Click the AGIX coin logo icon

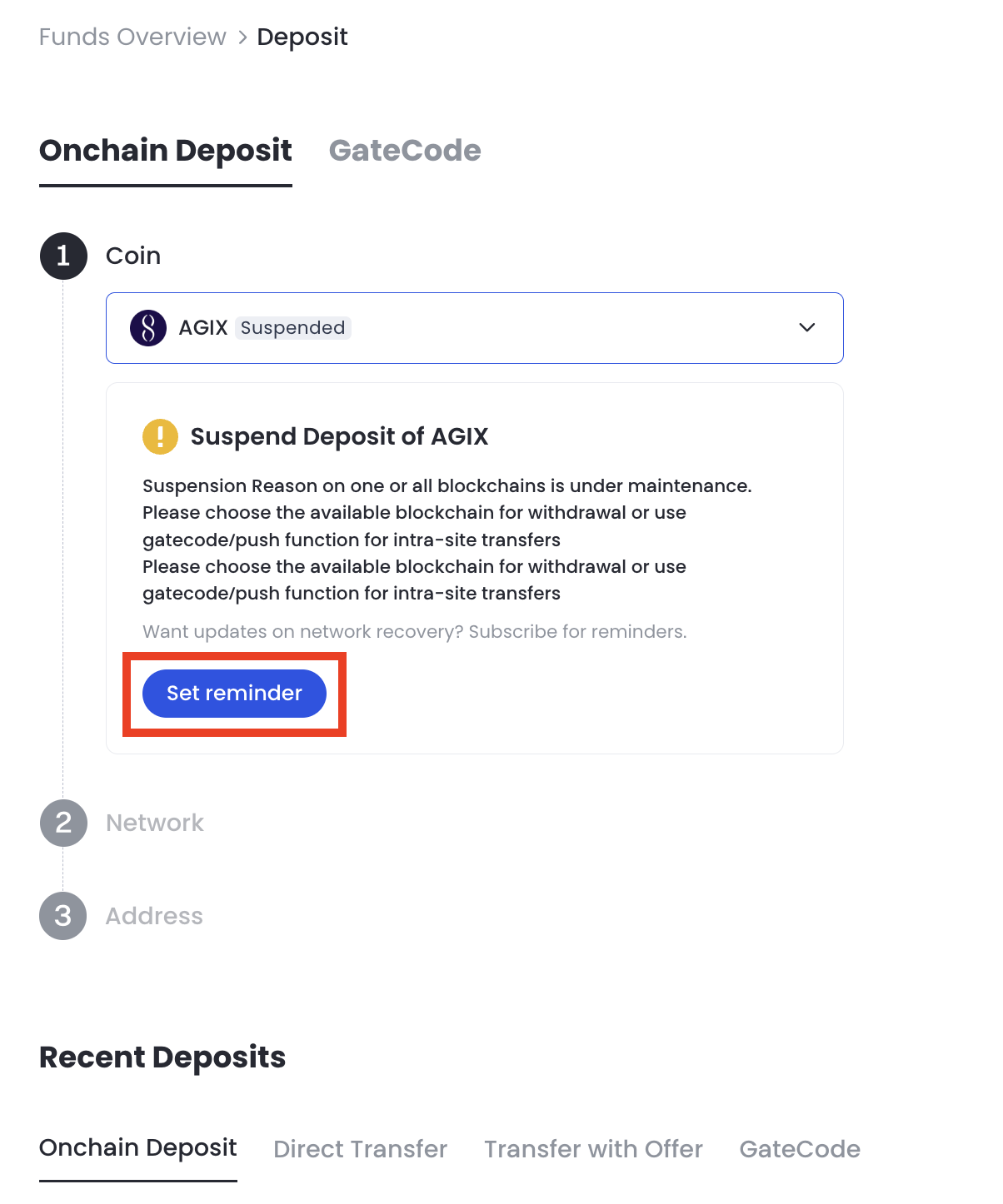pyautogui.click(x=148, y=328)
